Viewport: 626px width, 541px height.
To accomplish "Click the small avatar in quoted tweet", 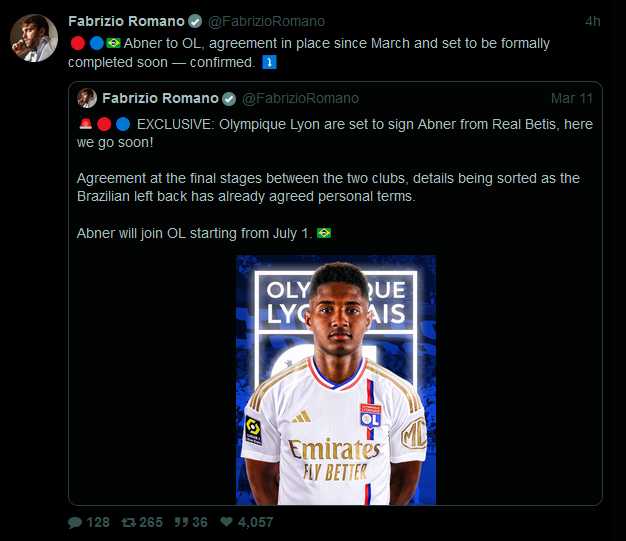I will (x=87, y=98).
